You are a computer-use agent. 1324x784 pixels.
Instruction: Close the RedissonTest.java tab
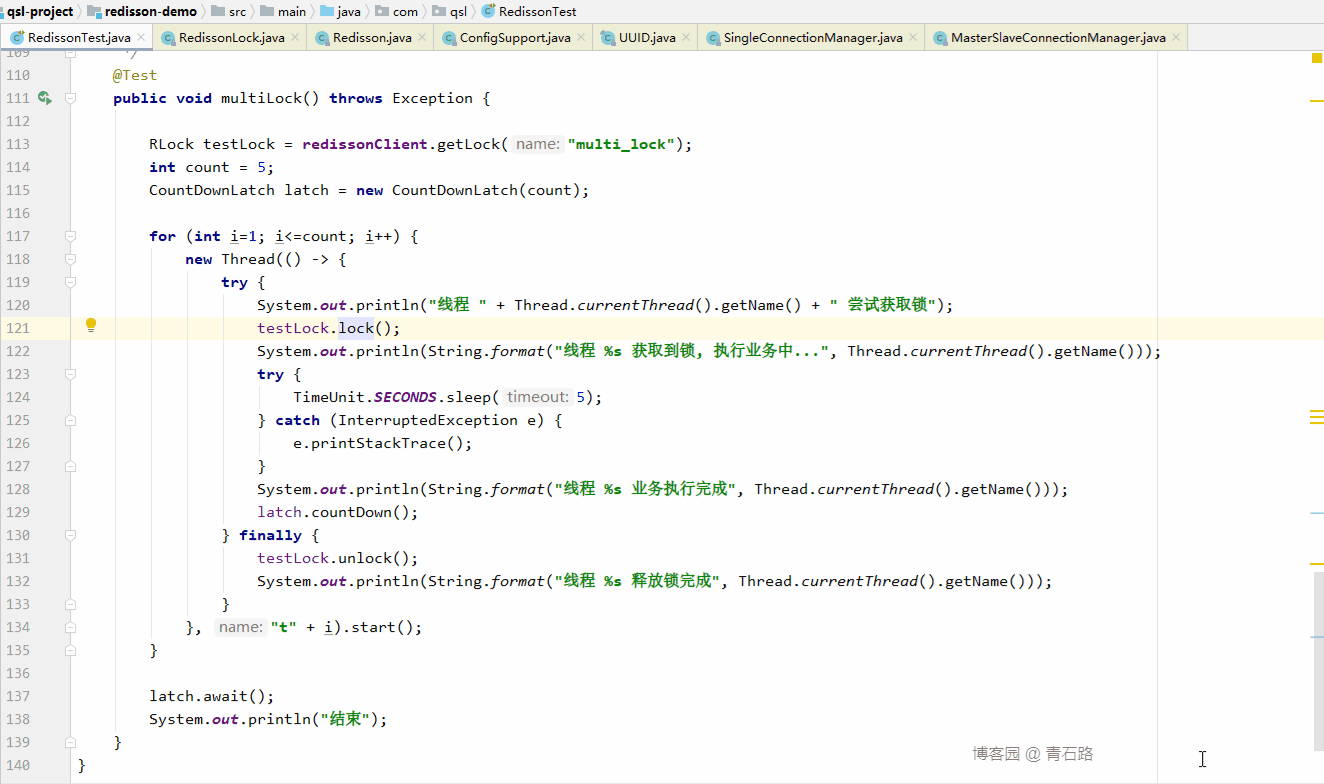coord(141,38)
